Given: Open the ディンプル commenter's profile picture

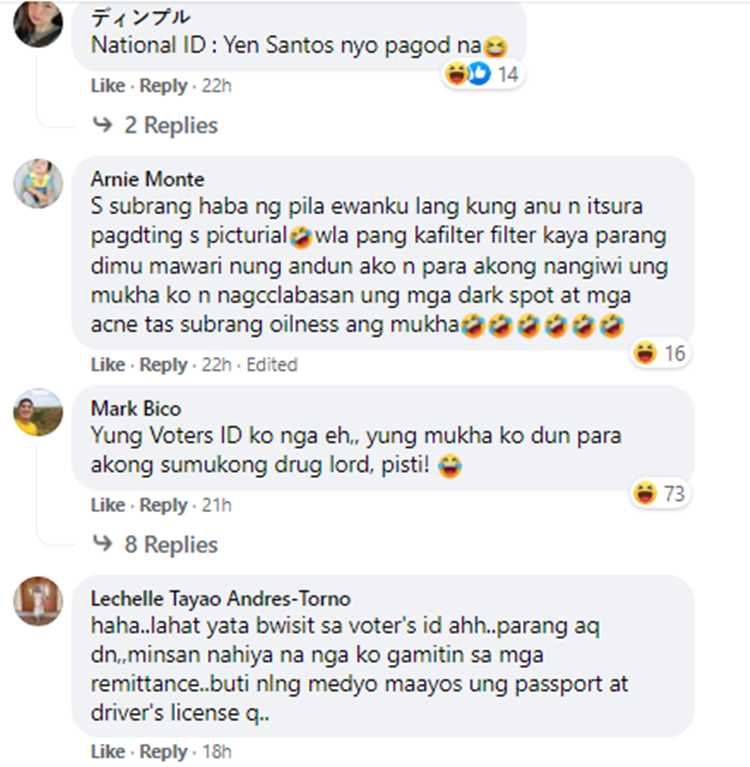Looking at the screenshot, I should coord(38,23).
